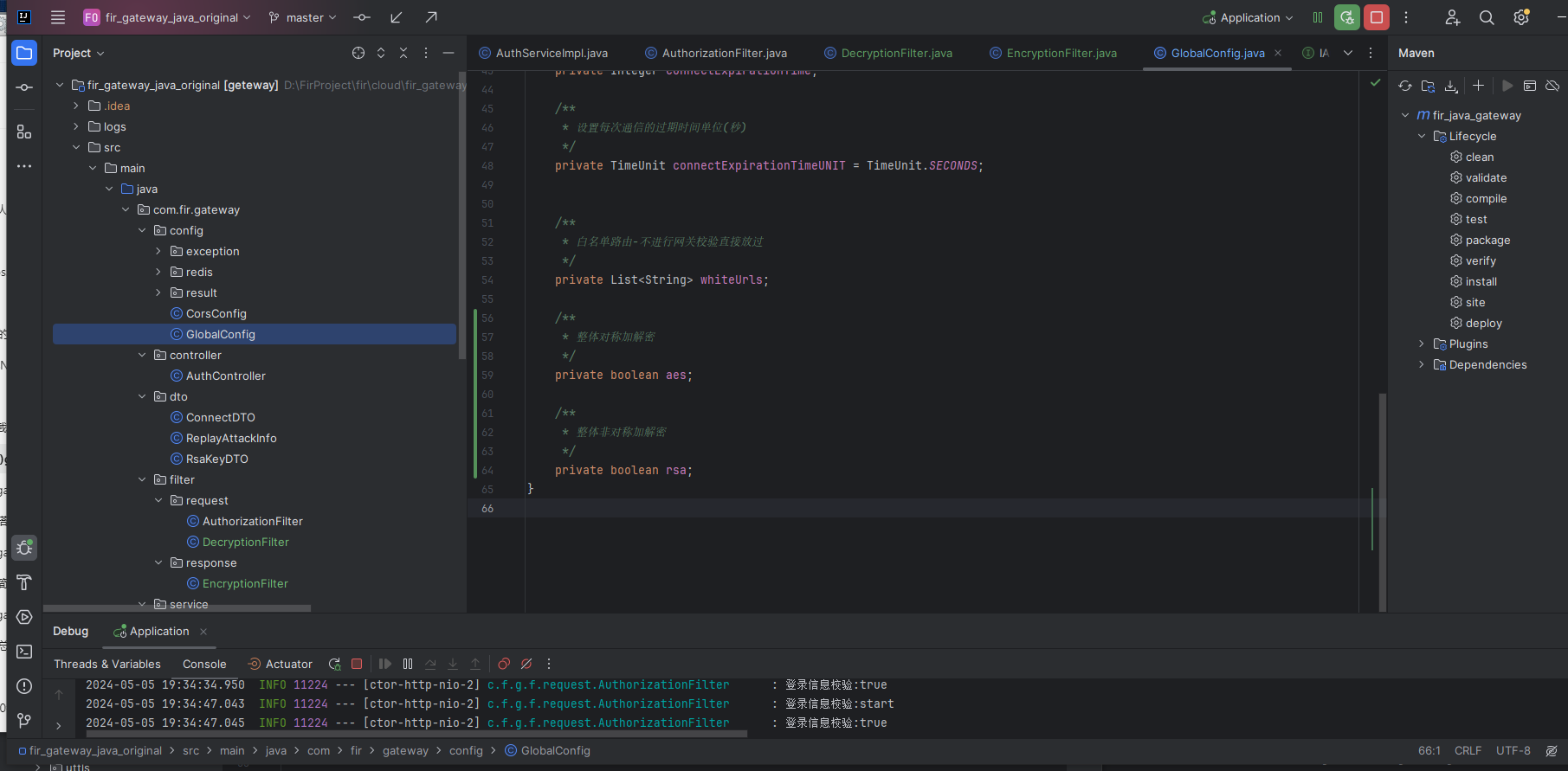Expand the Maven Dependencies node
Screen dimensions: 1568x771
(1422, 364)
